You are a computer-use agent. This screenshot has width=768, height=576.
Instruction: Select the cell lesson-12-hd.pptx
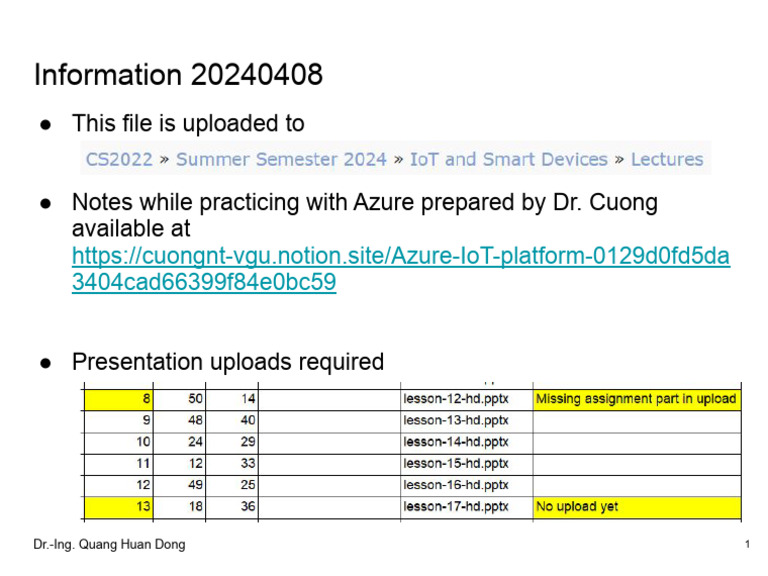466,399
